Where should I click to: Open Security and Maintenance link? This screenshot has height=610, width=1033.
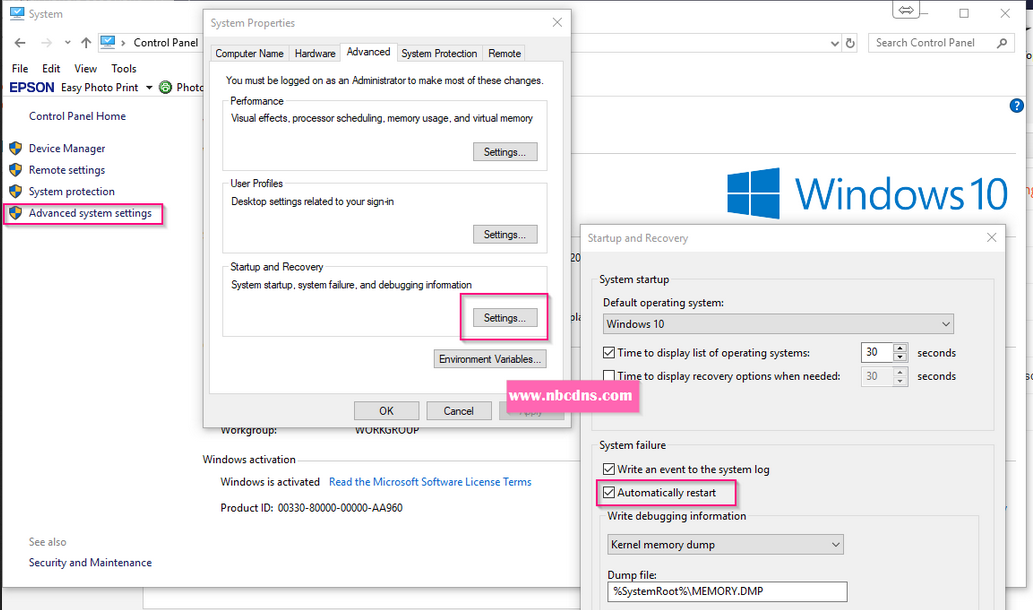click(x=90, y=563)
